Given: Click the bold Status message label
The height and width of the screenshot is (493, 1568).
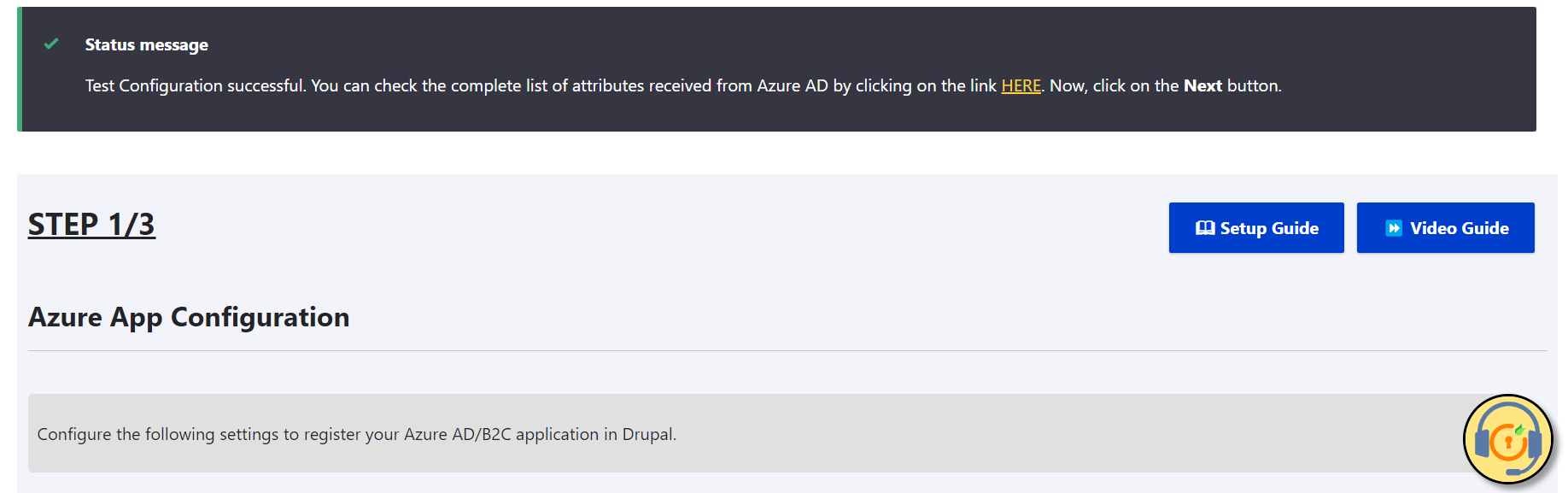Looking at the screenshot, I should point(146,44).
